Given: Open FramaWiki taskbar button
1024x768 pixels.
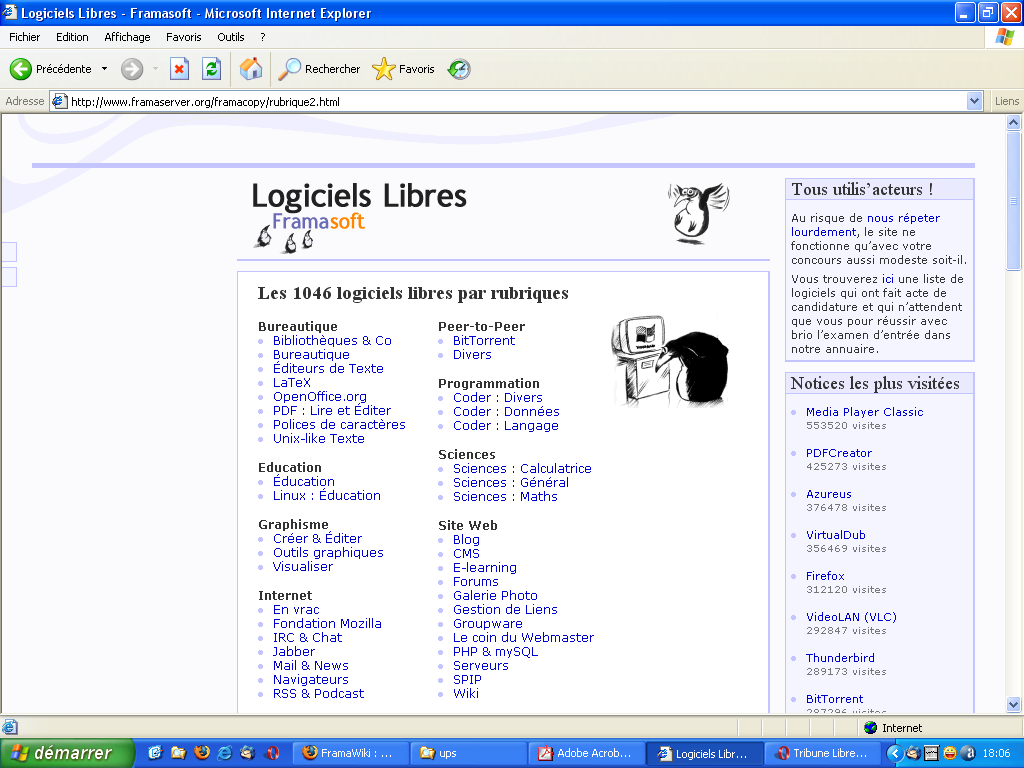Looking at the screenshot, I should [351, 753].
